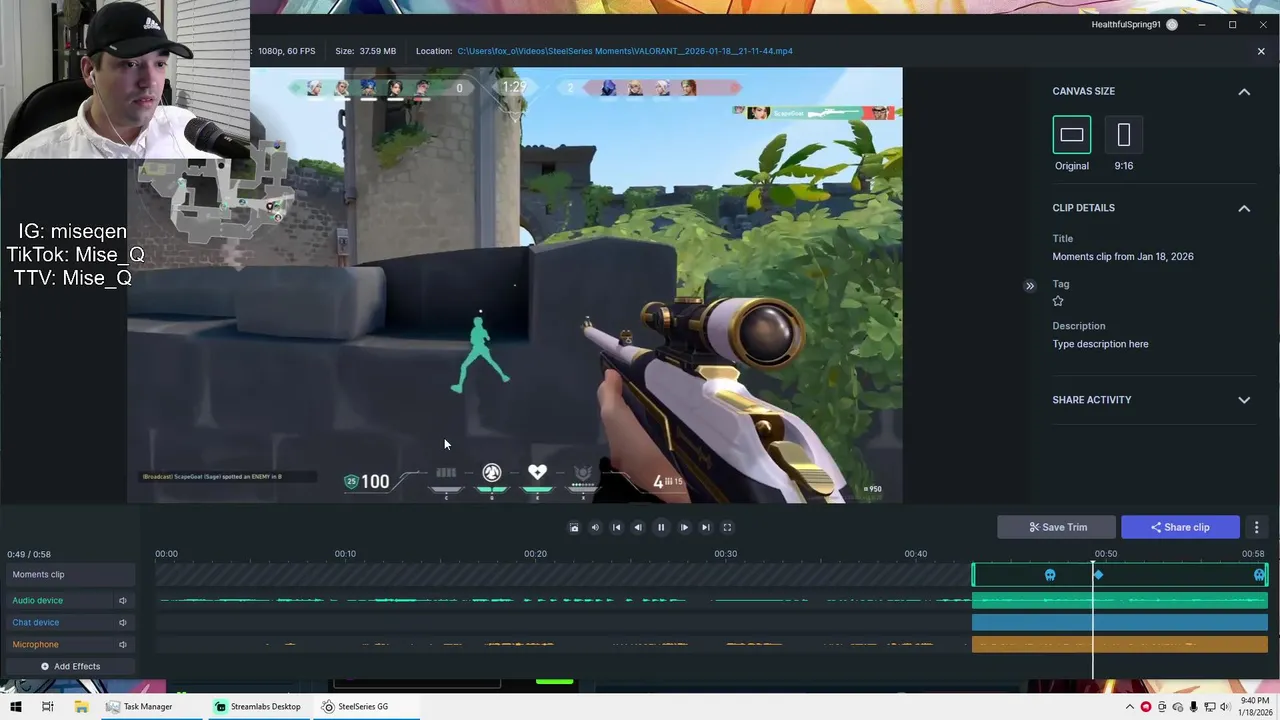Click the orange Microphone audio segment
The image size is (1280, 720).
coord(1120,645)
